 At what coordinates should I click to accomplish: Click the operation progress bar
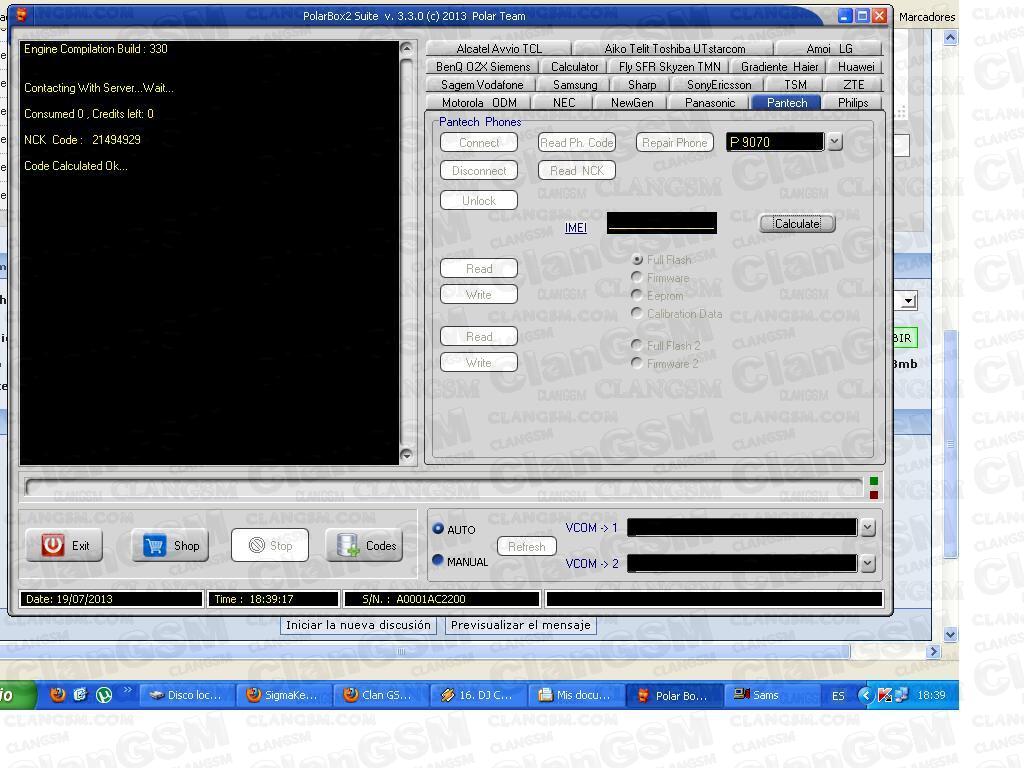tap(444, 487)
